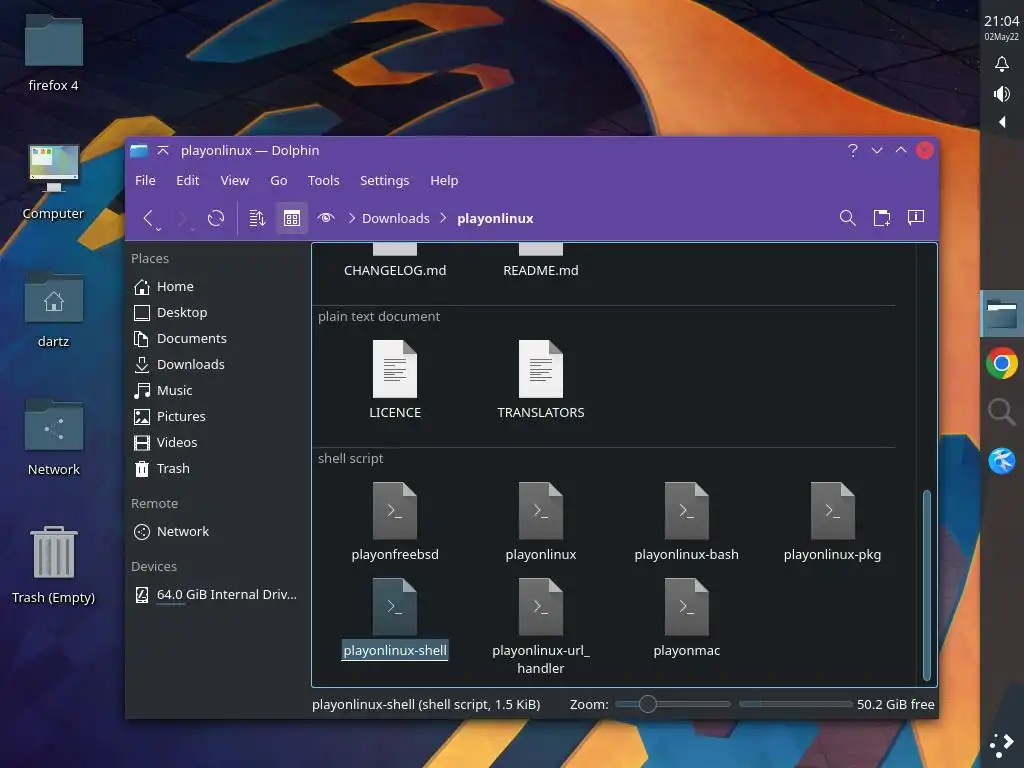
Task: Switch to icons view mode
Action: pos(292,218)
